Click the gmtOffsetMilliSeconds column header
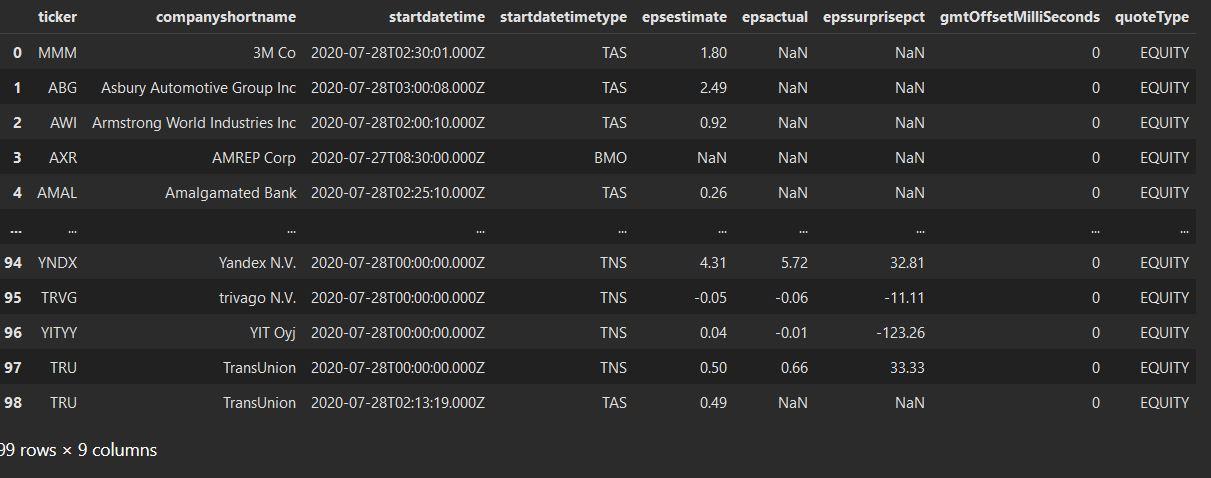 tap(1020, 17)
